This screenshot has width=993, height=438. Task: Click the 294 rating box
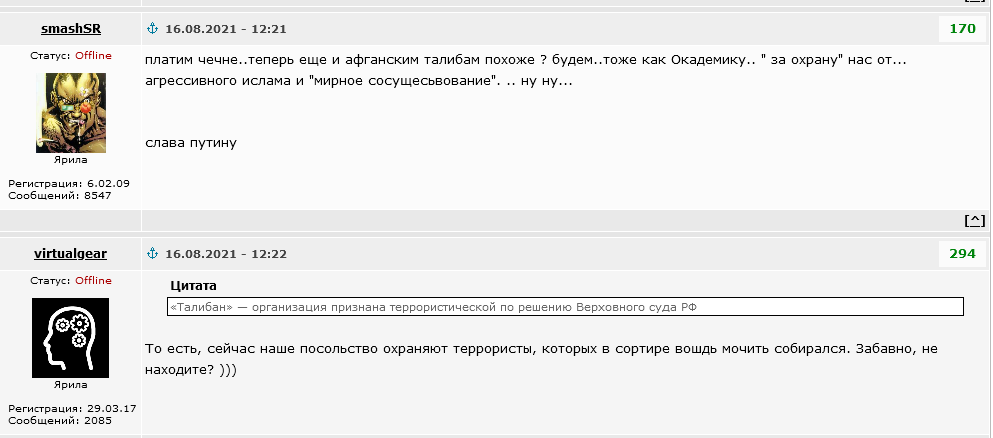tap(962, 254)
